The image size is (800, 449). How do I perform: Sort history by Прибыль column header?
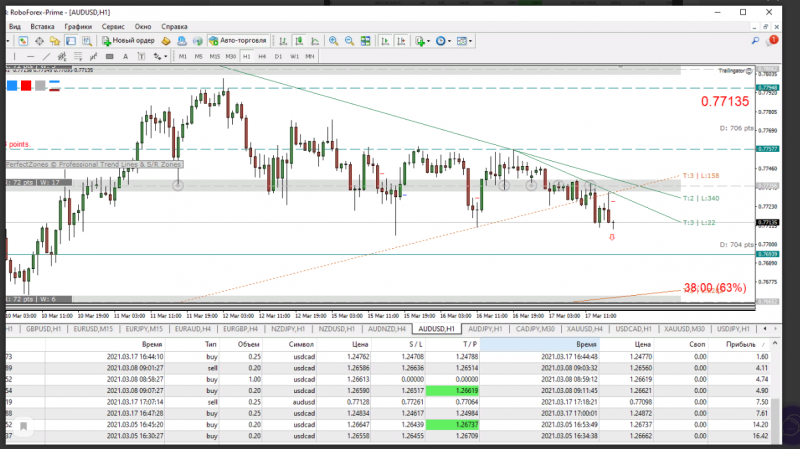pyautogui.click(x=741, y=344)
